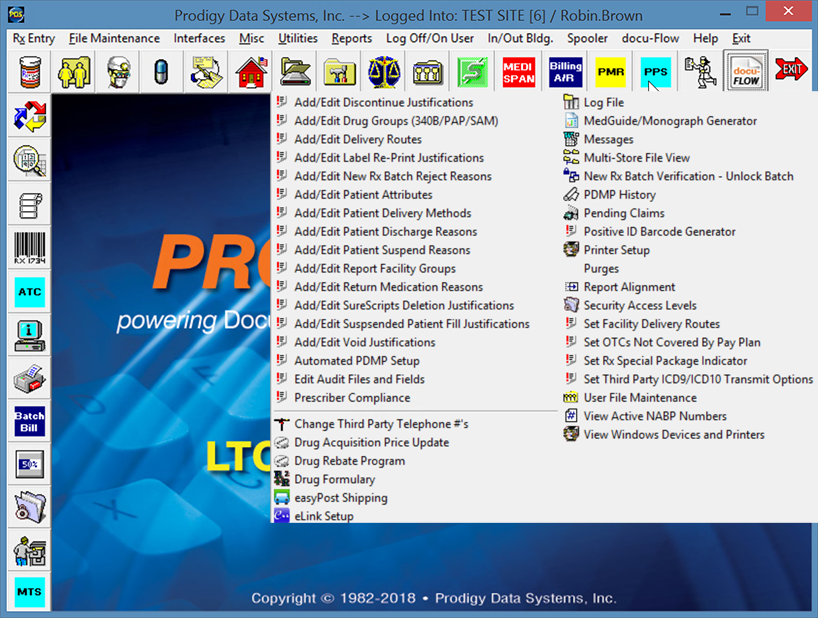Open the Billing A/R toolbar icon
Image resolution: width=818 pixels, height=618 pixels.
565,72
